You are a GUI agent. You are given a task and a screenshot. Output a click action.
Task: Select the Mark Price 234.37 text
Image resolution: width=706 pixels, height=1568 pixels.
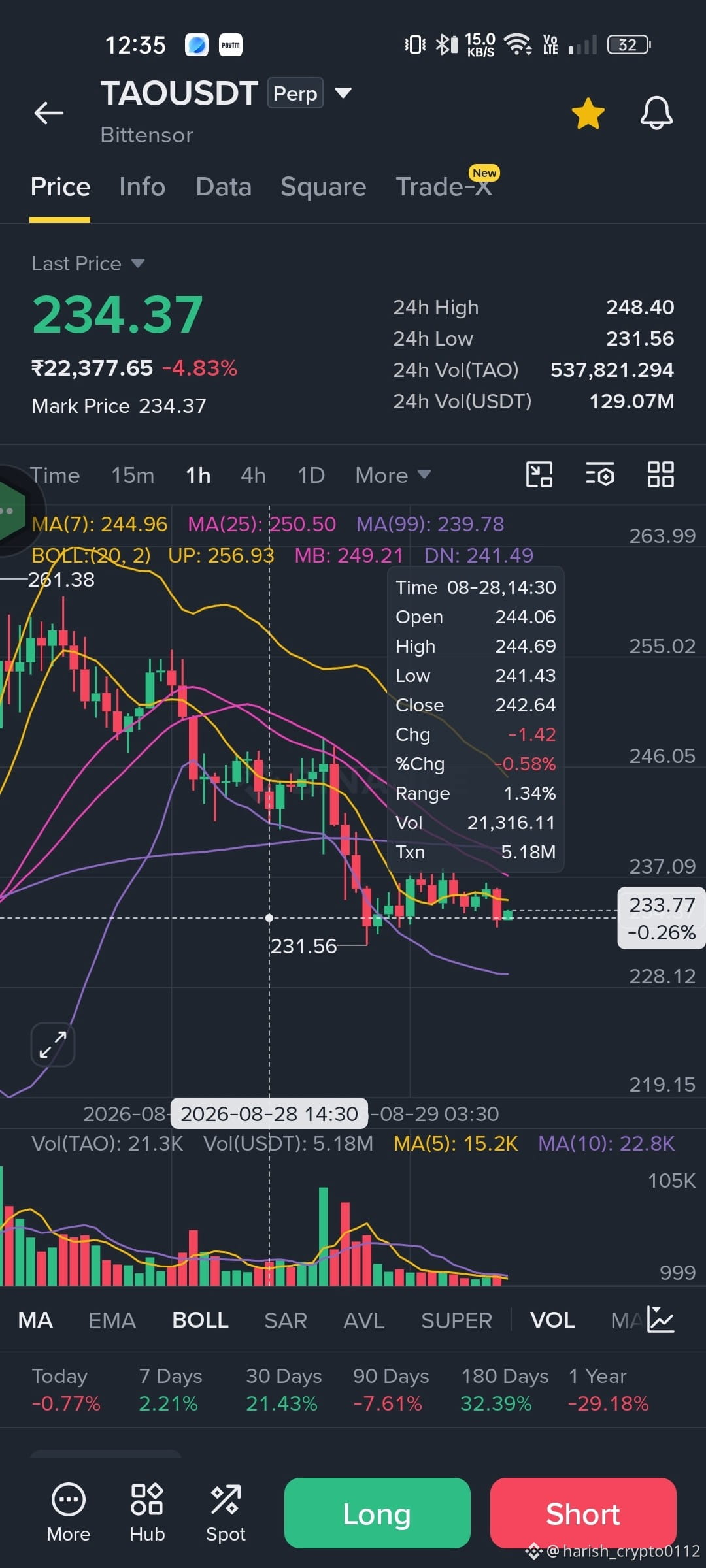(x=119, y=406)
